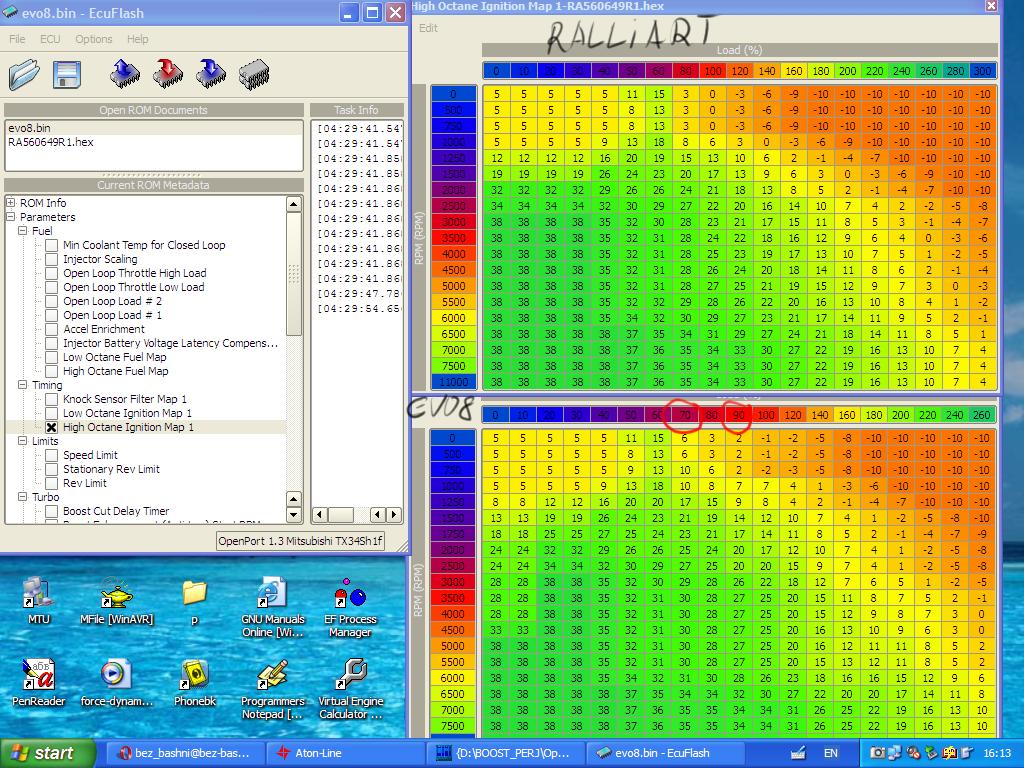The image size is (1024, 768).
Task: Click the Speed Limit checkbox
Action: [x=52, y=455]
